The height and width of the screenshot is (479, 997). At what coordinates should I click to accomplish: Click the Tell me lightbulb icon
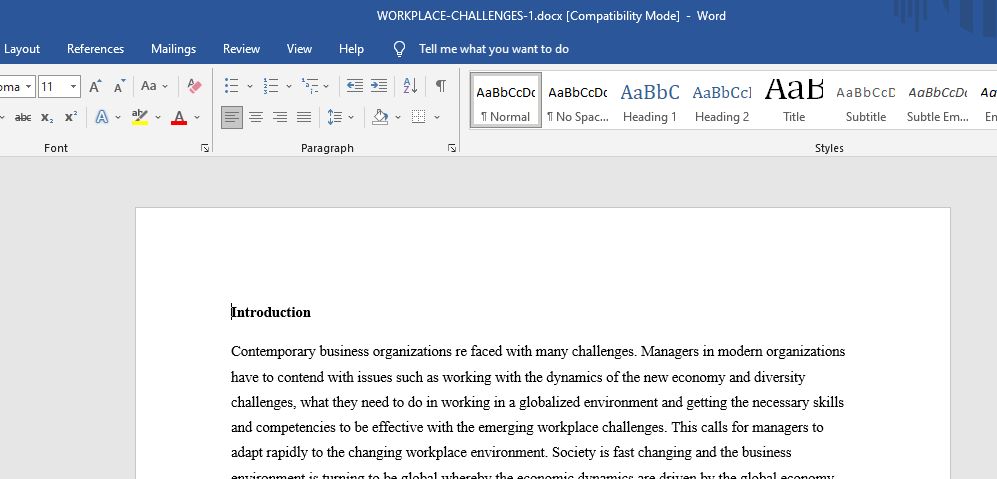click(x=399, y=49)
